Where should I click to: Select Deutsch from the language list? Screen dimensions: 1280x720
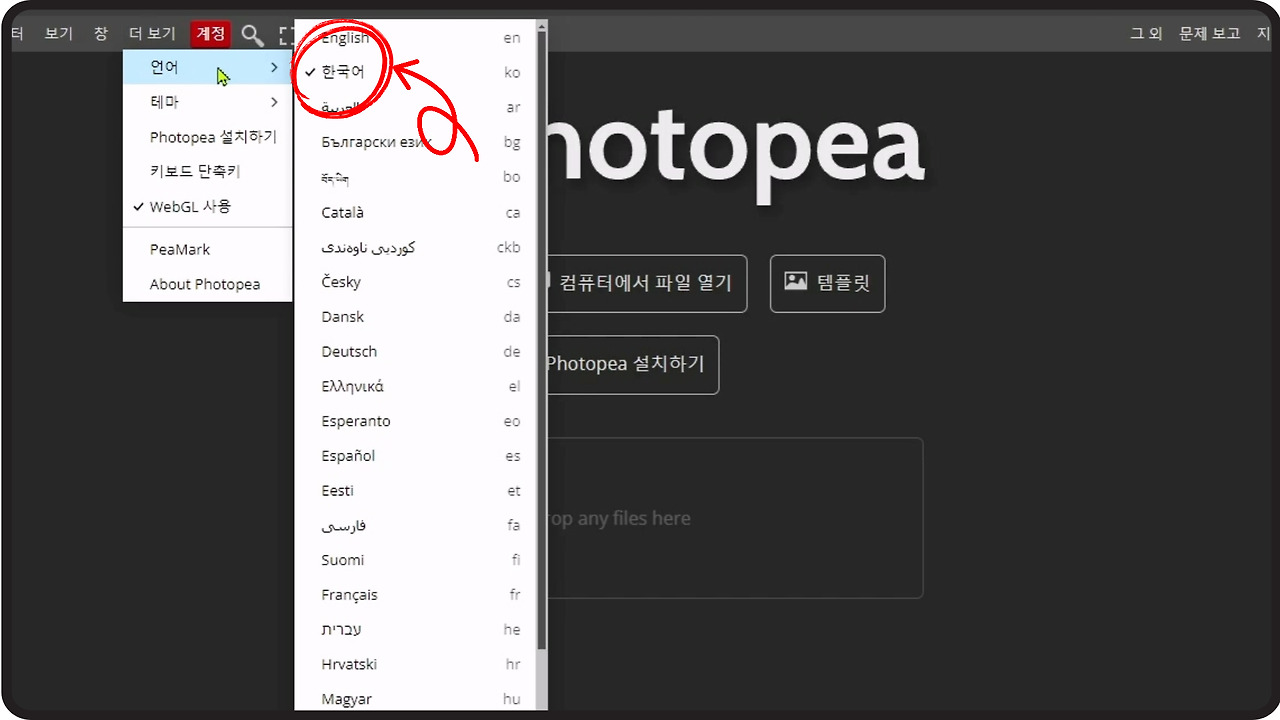[x=349, y=351]
